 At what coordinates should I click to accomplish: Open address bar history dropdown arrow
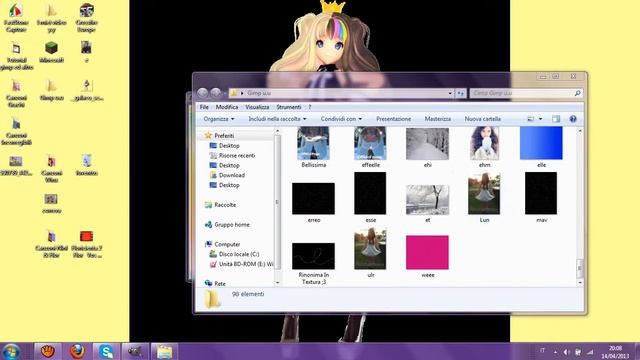point(450,93)
